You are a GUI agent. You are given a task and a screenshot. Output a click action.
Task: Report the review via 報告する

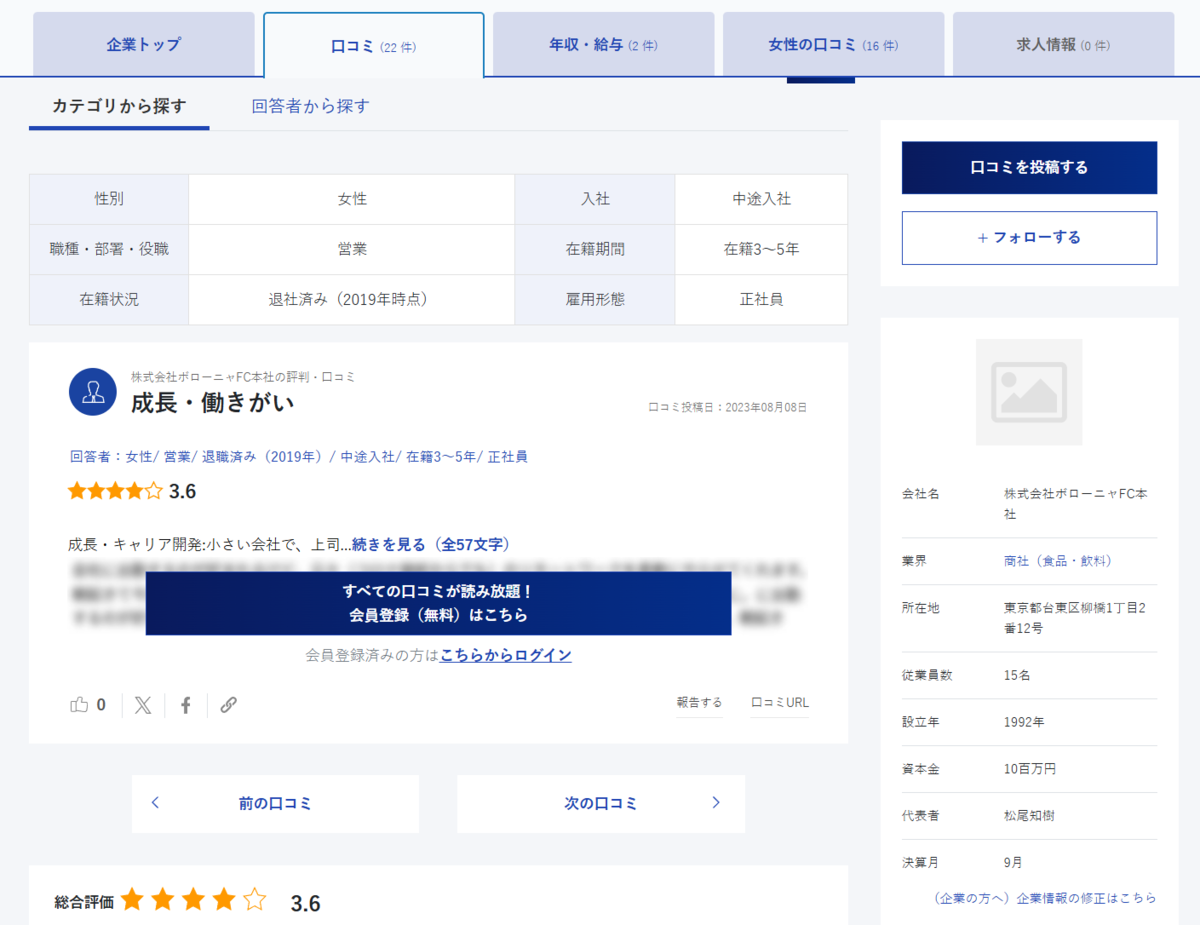point(699,703)
